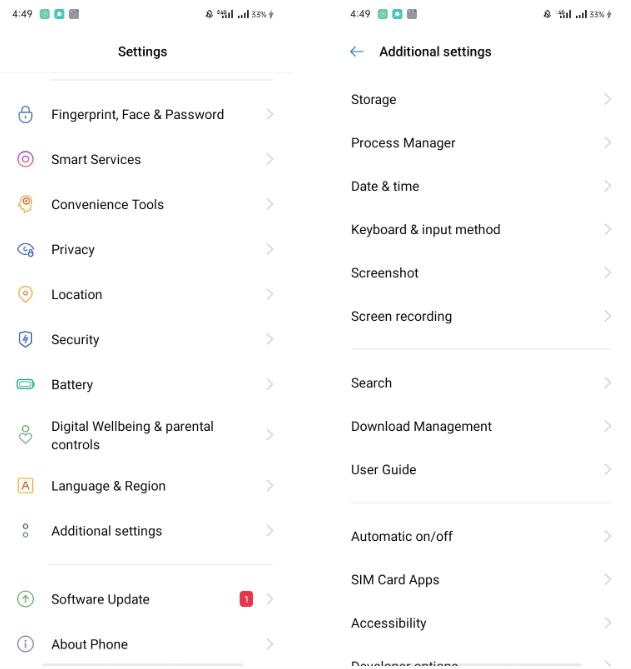Open About Phone
Viewport: 631px width, 669px height.
(x=89, y=644)
